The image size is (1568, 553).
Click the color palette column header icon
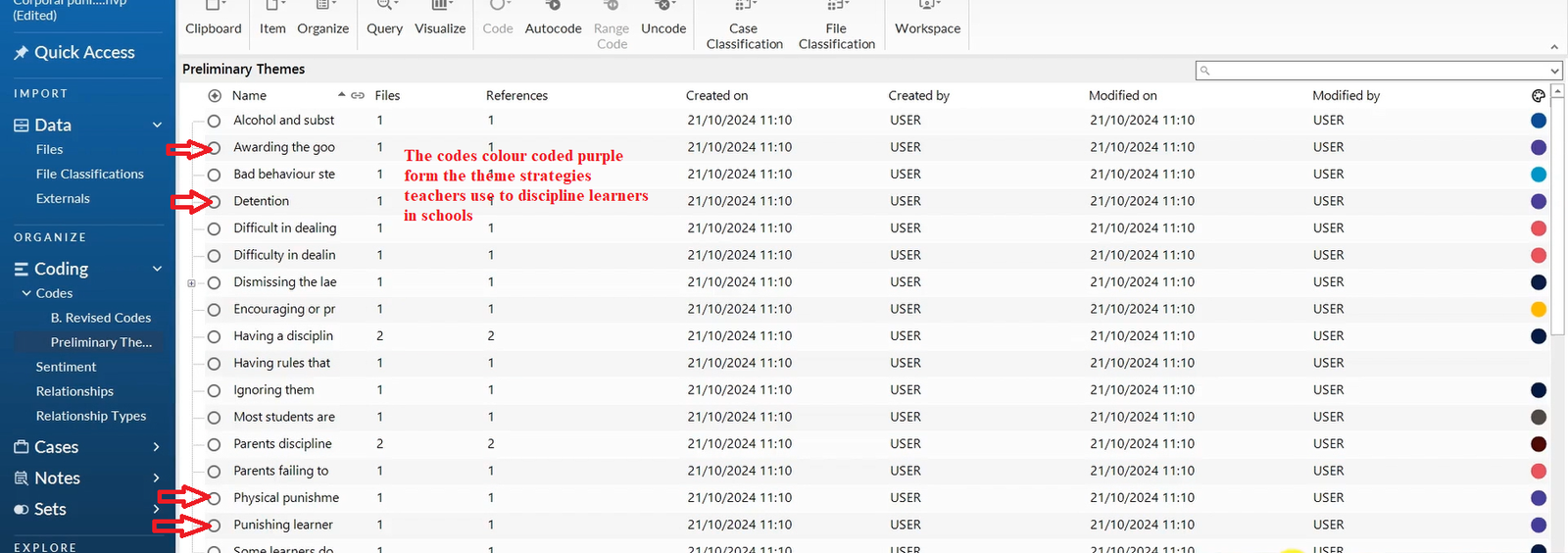tap(1539, 95)
